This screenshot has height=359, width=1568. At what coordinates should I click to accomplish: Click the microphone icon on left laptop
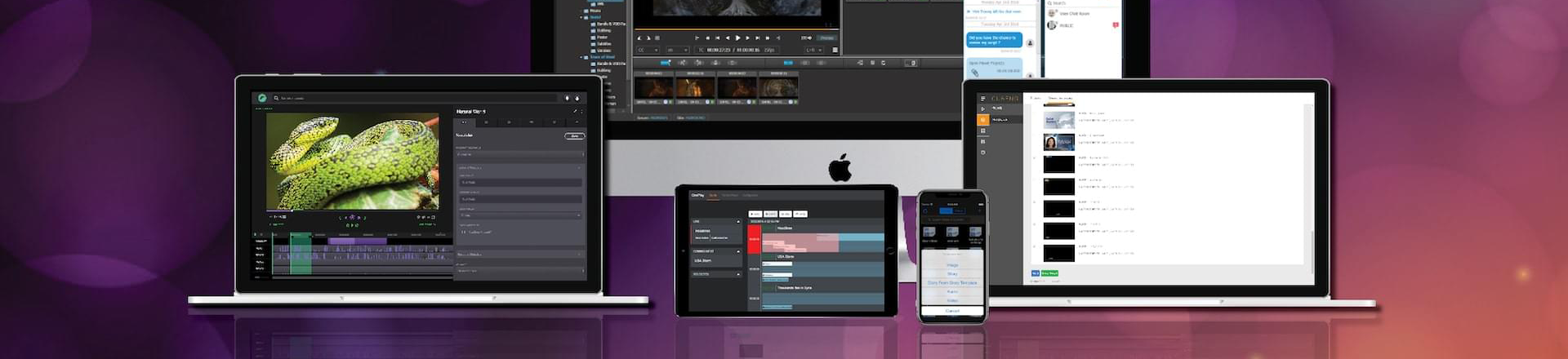(x=568, y=98)
